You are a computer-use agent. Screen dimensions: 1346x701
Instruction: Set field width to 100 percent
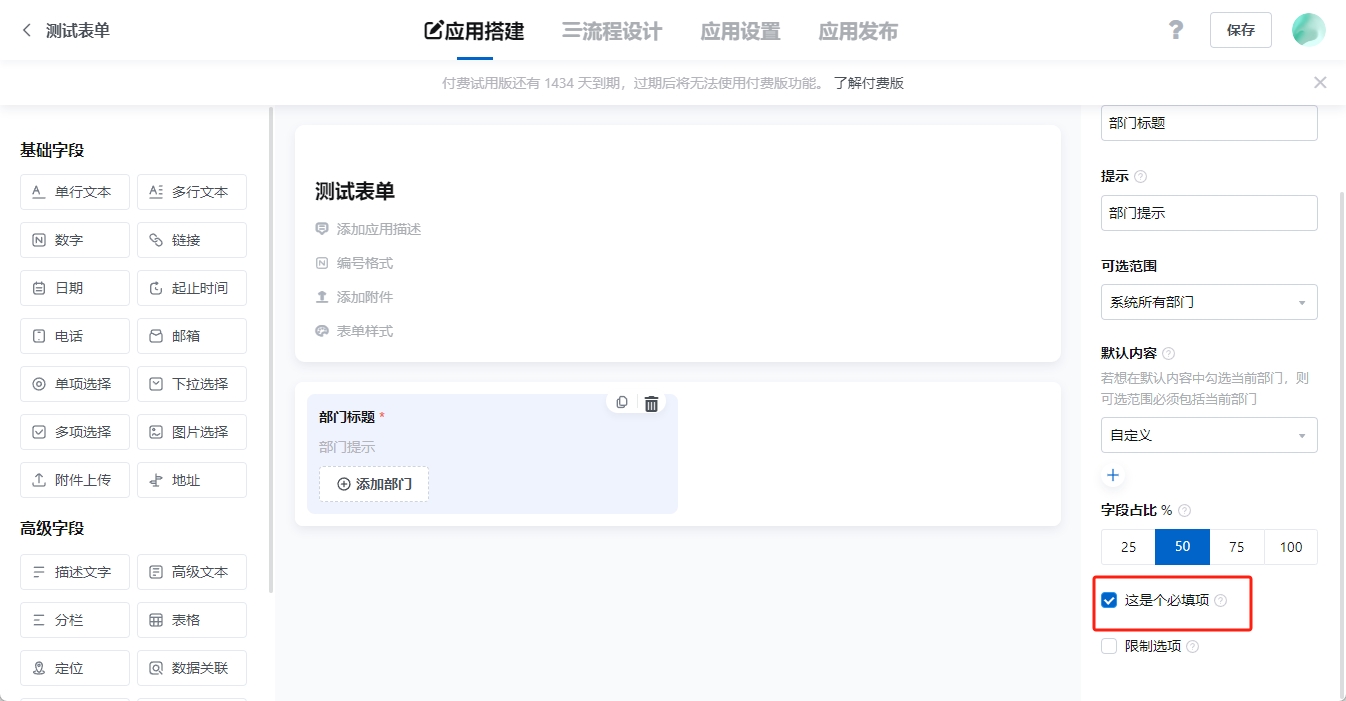pyautogui.click(x=1291, y=547)
